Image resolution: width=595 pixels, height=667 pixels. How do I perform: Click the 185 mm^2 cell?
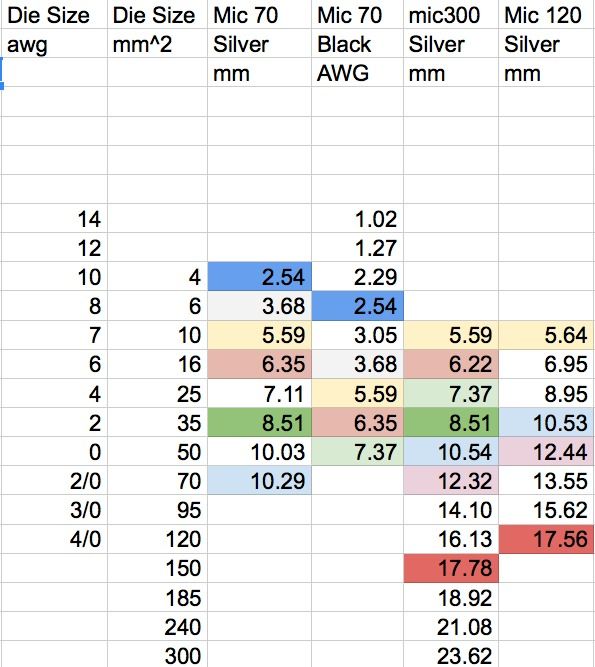click(157, 597)
